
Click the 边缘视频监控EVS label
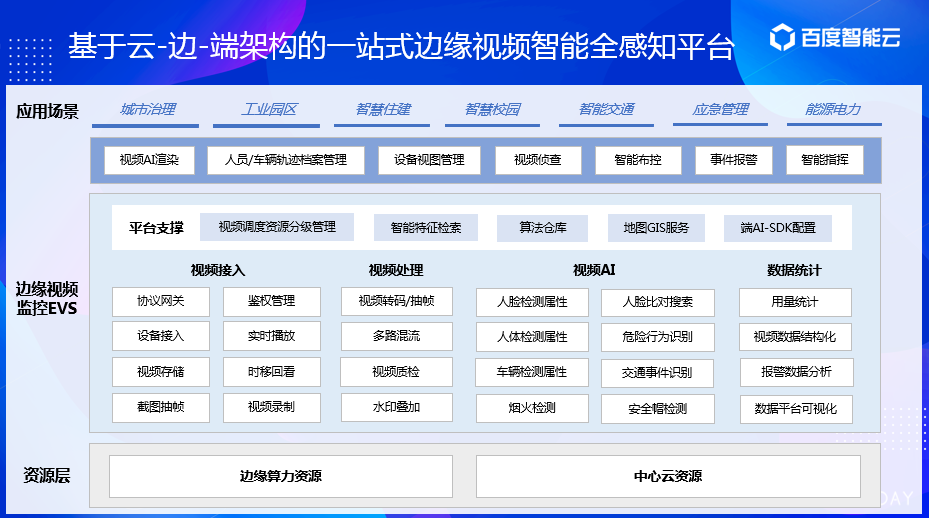click(47, 299)
